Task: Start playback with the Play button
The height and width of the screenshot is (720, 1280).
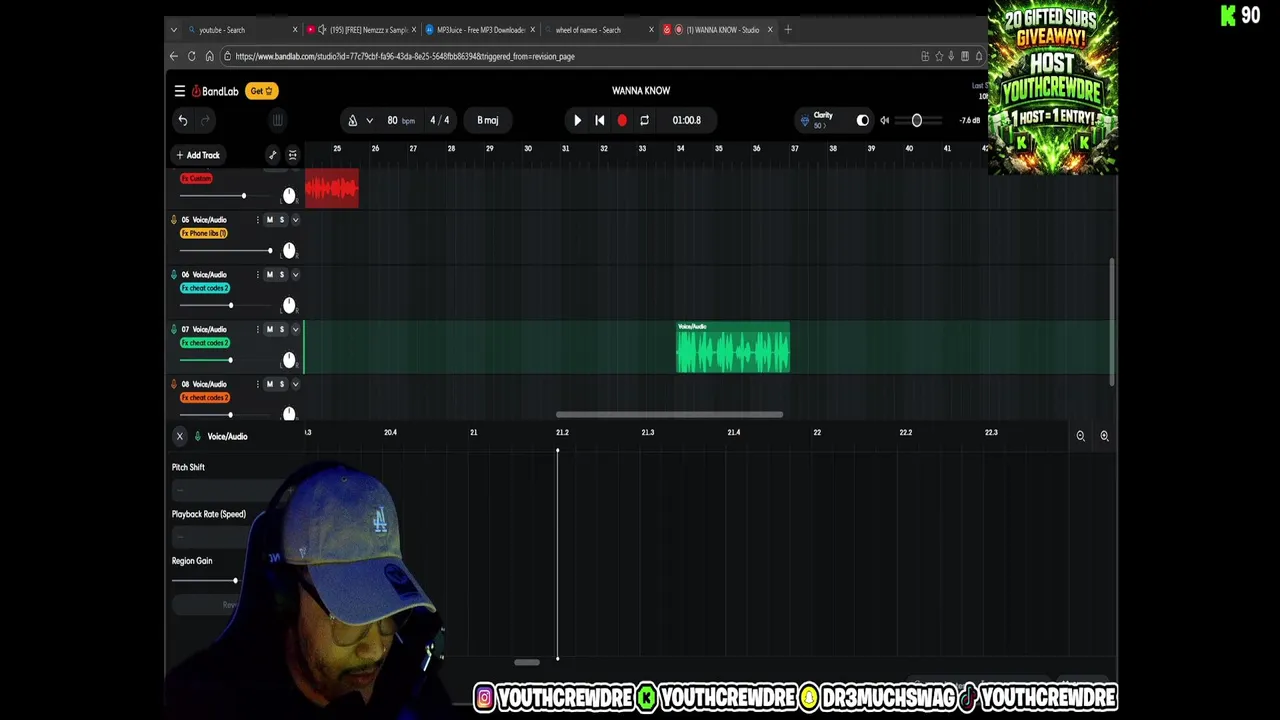Action: (x=577, y=120)
